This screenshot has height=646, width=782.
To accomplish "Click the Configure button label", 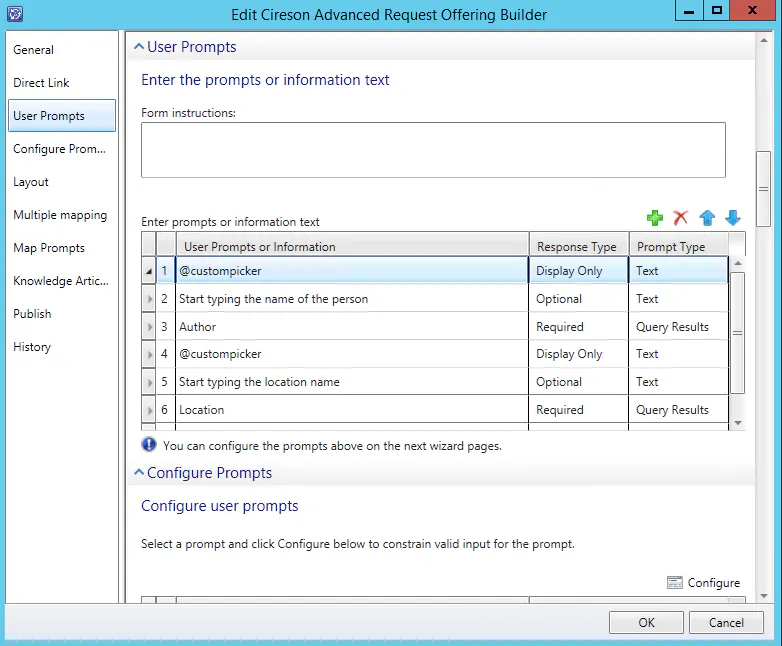I will coord(714,583).
